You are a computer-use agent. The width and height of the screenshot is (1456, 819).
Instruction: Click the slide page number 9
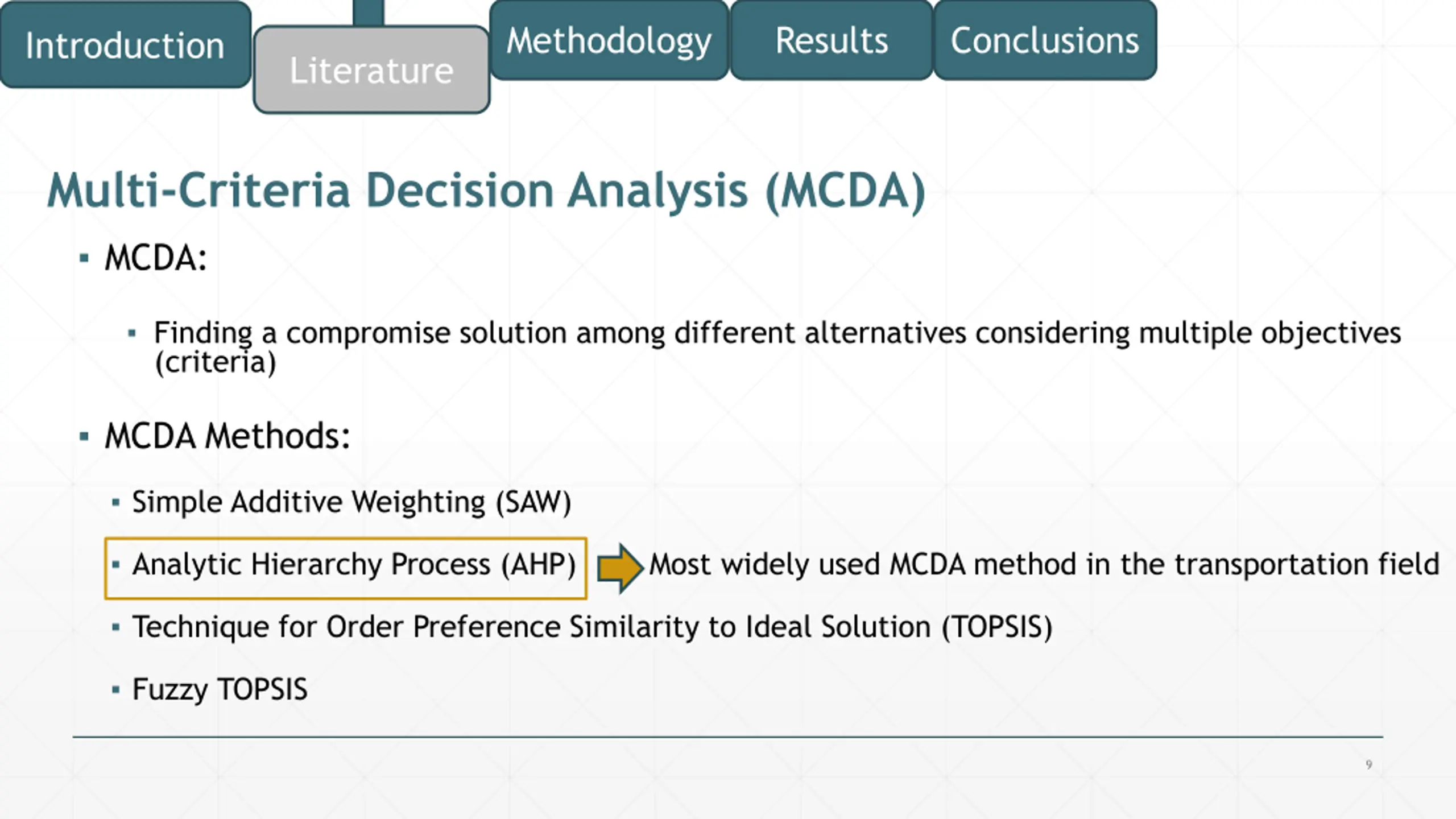1369,764
